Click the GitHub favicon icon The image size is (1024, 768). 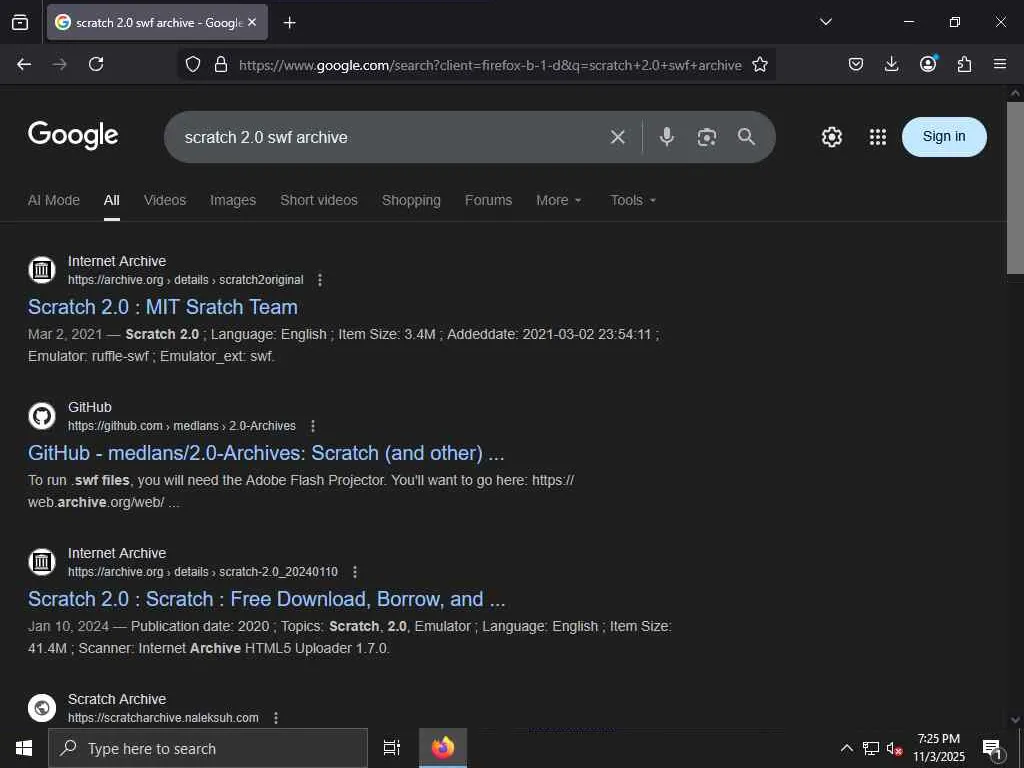point(42,415)
